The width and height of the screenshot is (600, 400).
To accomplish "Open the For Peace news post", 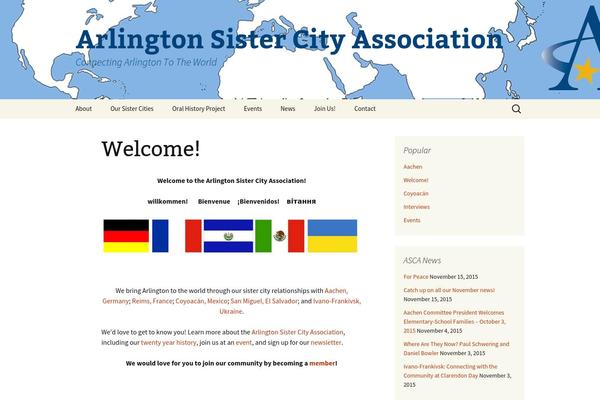I will pos(416,276).
